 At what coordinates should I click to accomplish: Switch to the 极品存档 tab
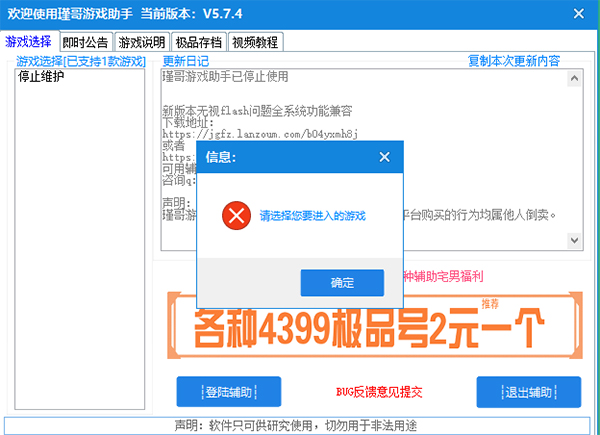pos(199,42)
